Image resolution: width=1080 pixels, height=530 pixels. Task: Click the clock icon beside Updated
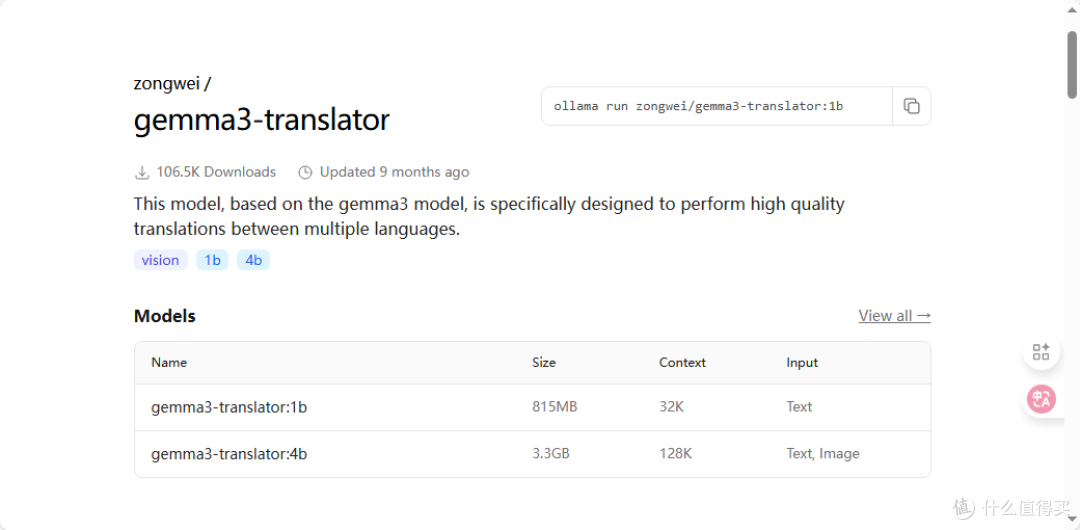[305, 172]
